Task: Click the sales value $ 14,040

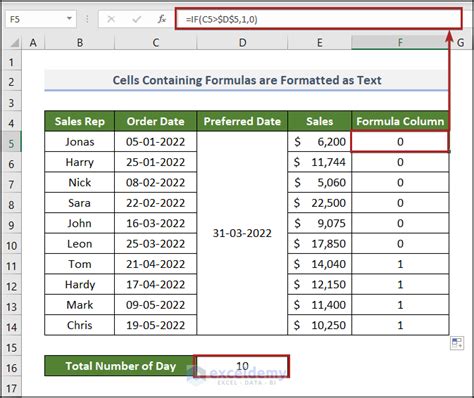Action: [320, 264]
